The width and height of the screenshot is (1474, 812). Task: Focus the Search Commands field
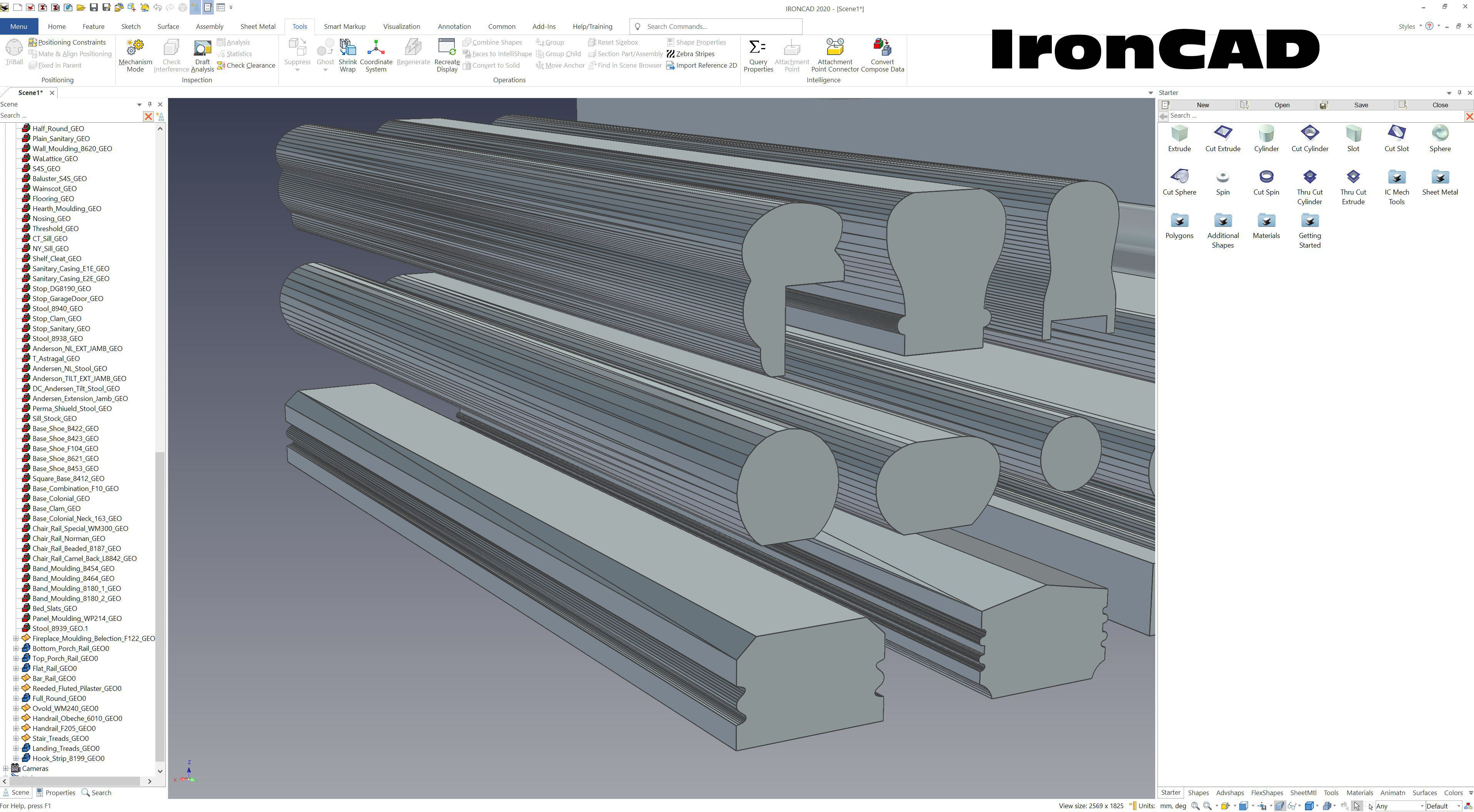[x=716, y=26]
